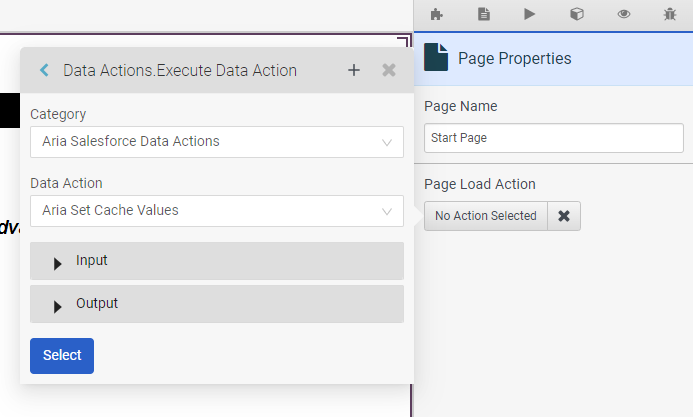The height and width of the screenshot is (417, 693).
Task: Select the cube icon in toolbar
Action: (x=577, y=14)
